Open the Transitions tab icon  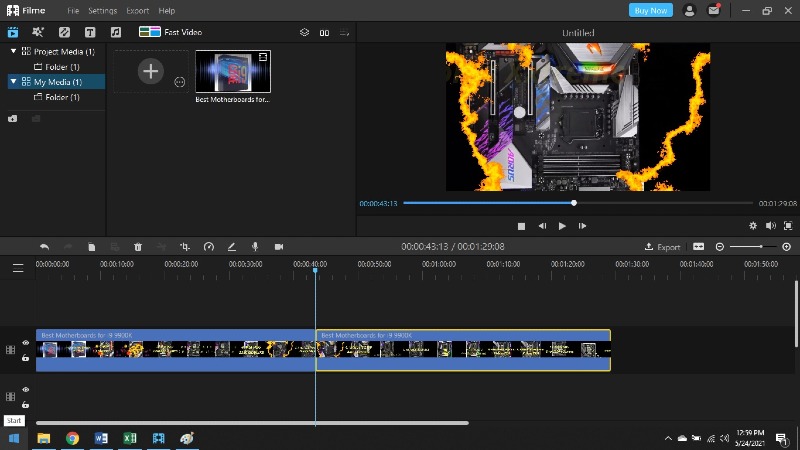point(64,32)
